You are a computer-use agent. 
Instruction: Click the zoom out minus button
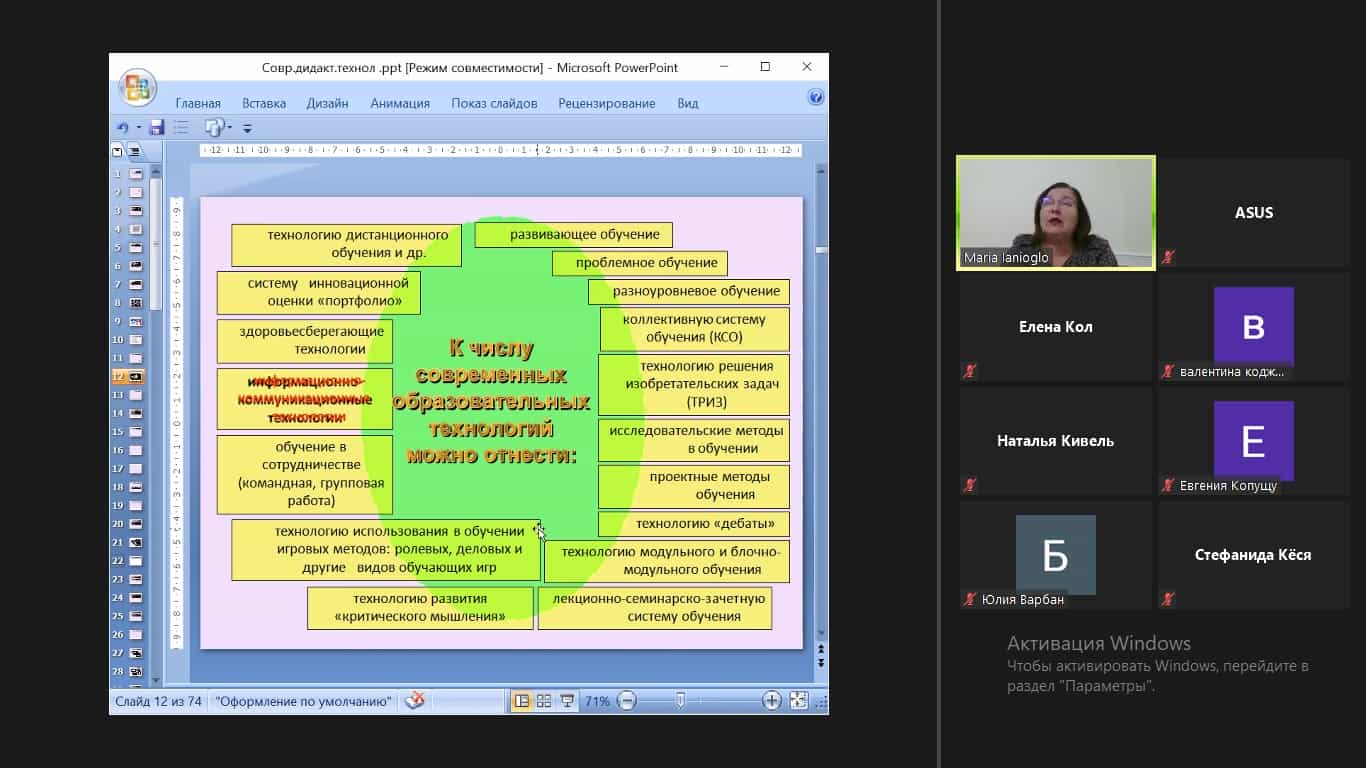tap(627, 701)
